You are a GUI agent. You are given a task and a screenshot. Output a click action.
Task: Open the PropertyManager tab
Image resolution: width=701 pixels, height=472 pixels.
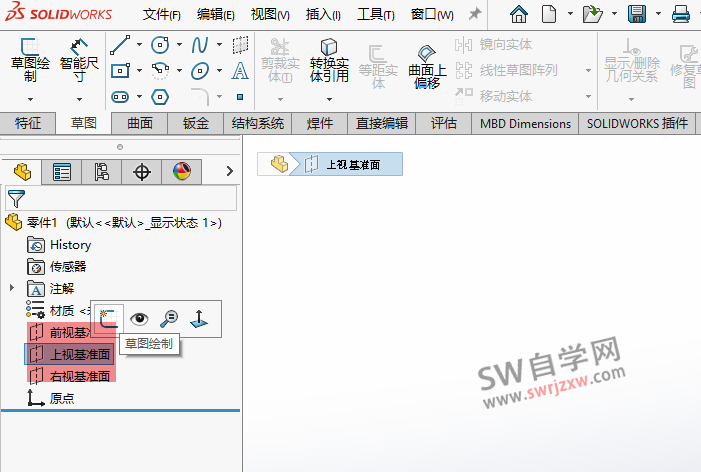click(62, 172)
